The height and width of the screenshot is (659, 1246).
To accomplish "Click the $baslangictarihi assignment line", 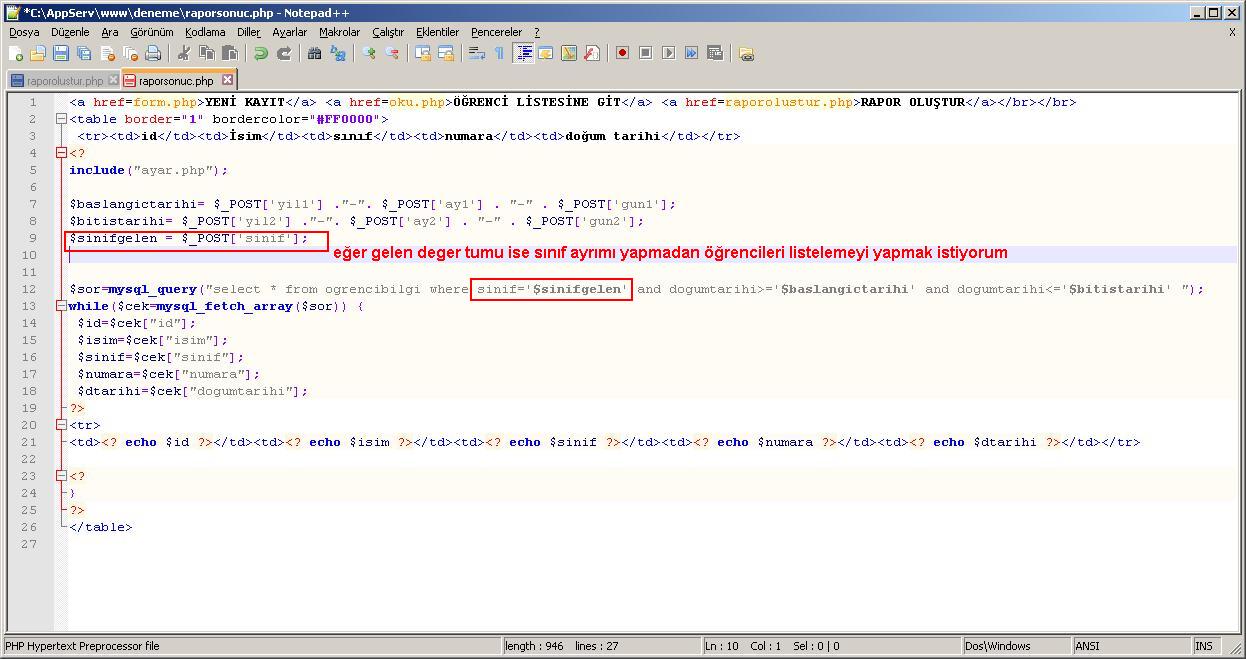I will 373,204.
